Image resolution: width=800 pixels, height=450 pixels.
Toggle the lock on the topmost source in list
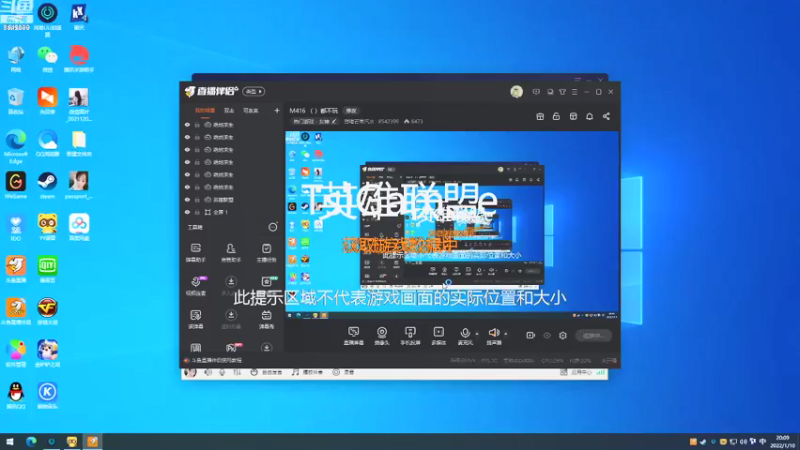(x=197, y=124)
